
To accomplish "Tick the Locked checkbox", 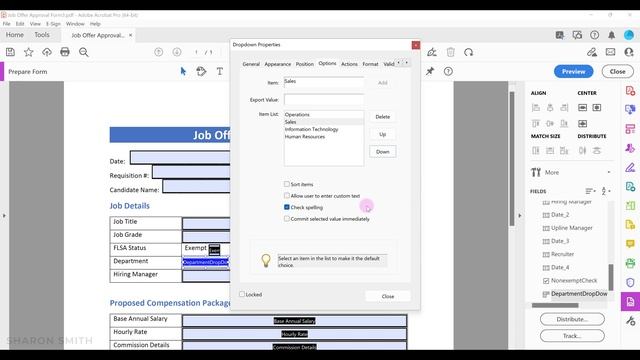I will coord(242,294).
